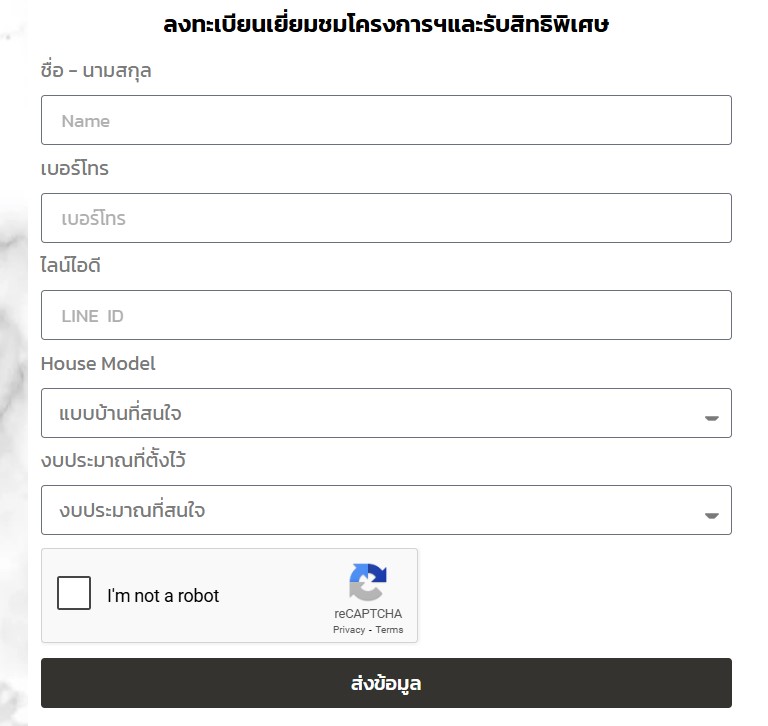Click the เบอร์โทร label above phone field

pyautogui.click(x=75, y=168)
